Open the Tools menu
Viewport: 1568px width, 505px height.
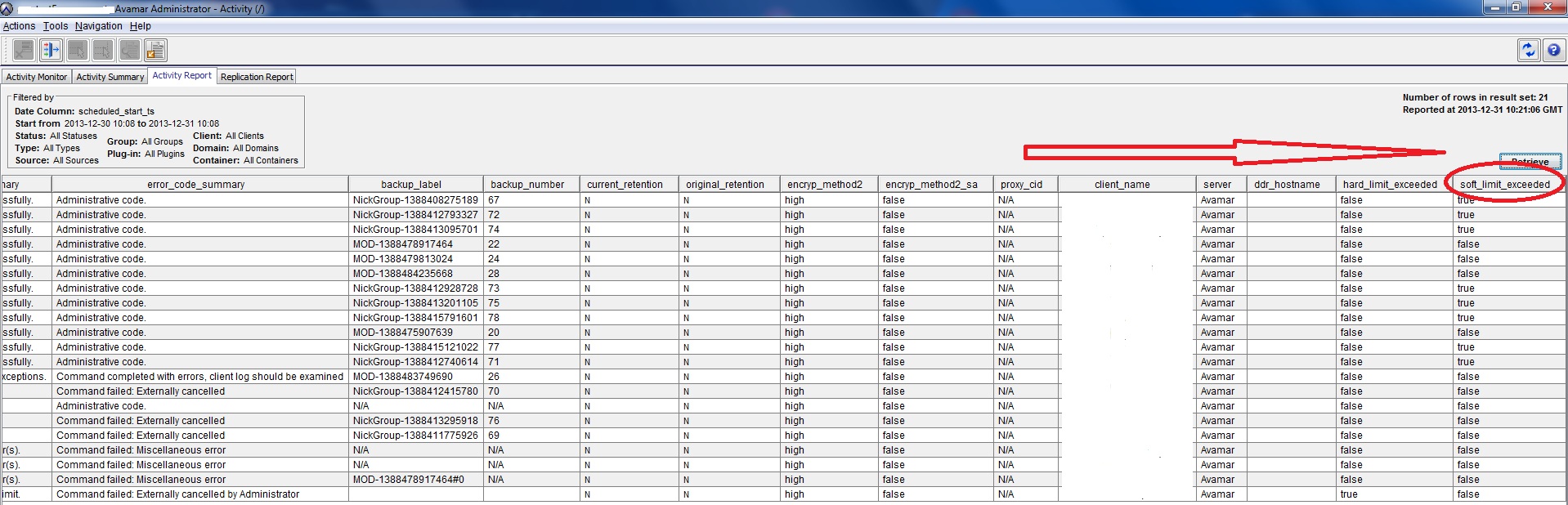(x=56, y=26)
